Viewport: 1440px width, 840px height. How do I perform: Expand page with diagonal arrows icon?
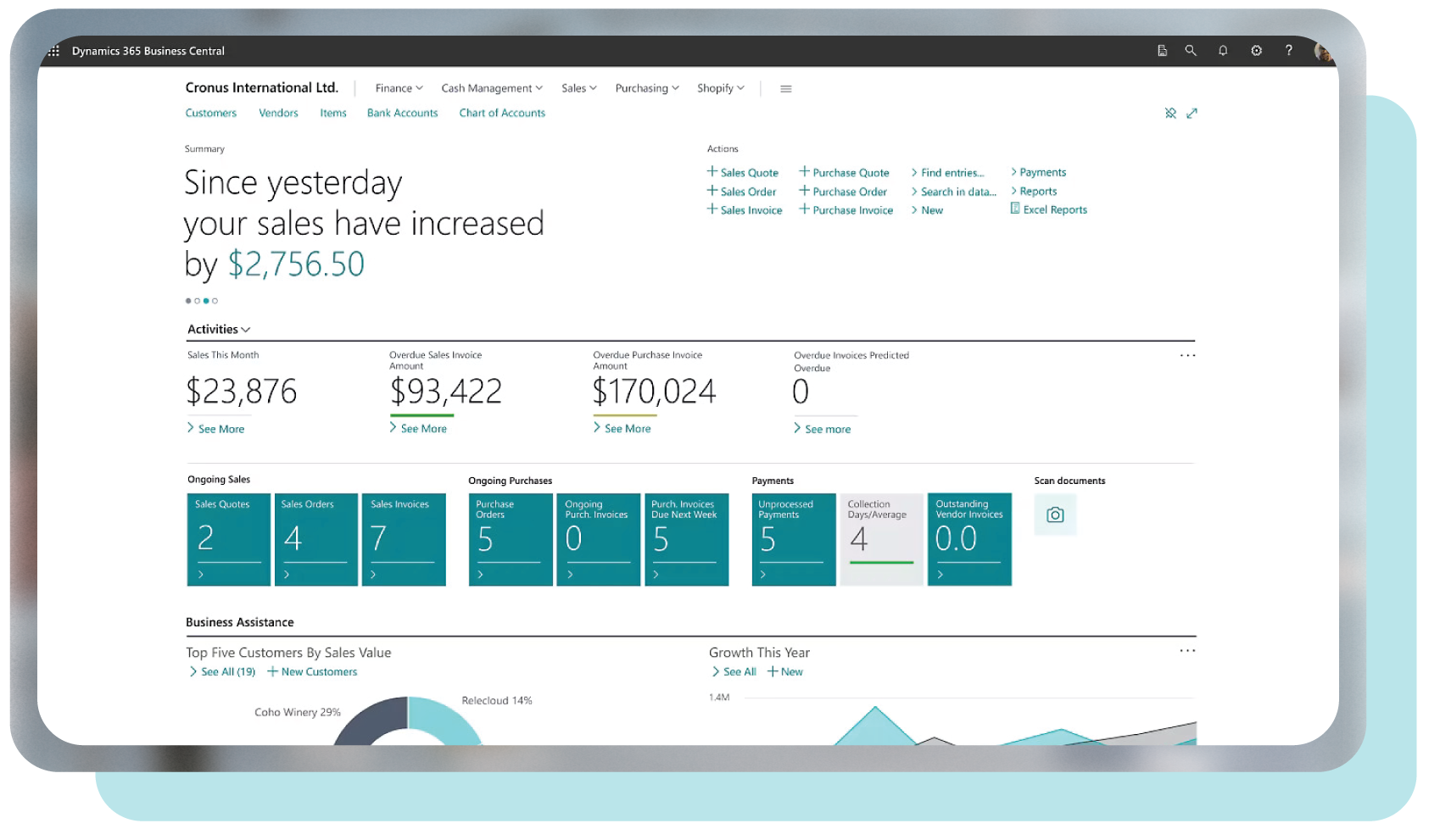point(1192,113)
